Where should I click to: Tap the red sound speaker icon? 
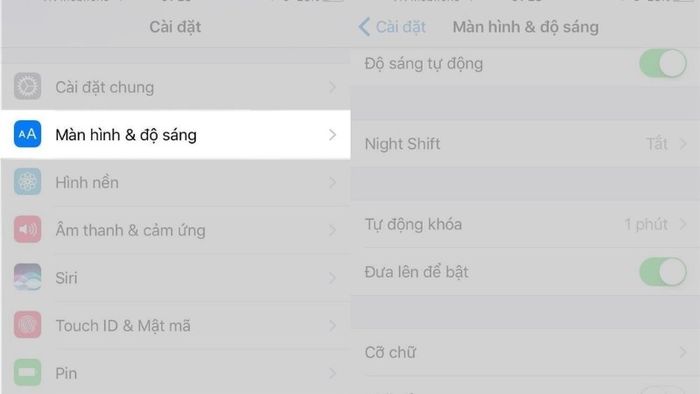pos(27,229)
